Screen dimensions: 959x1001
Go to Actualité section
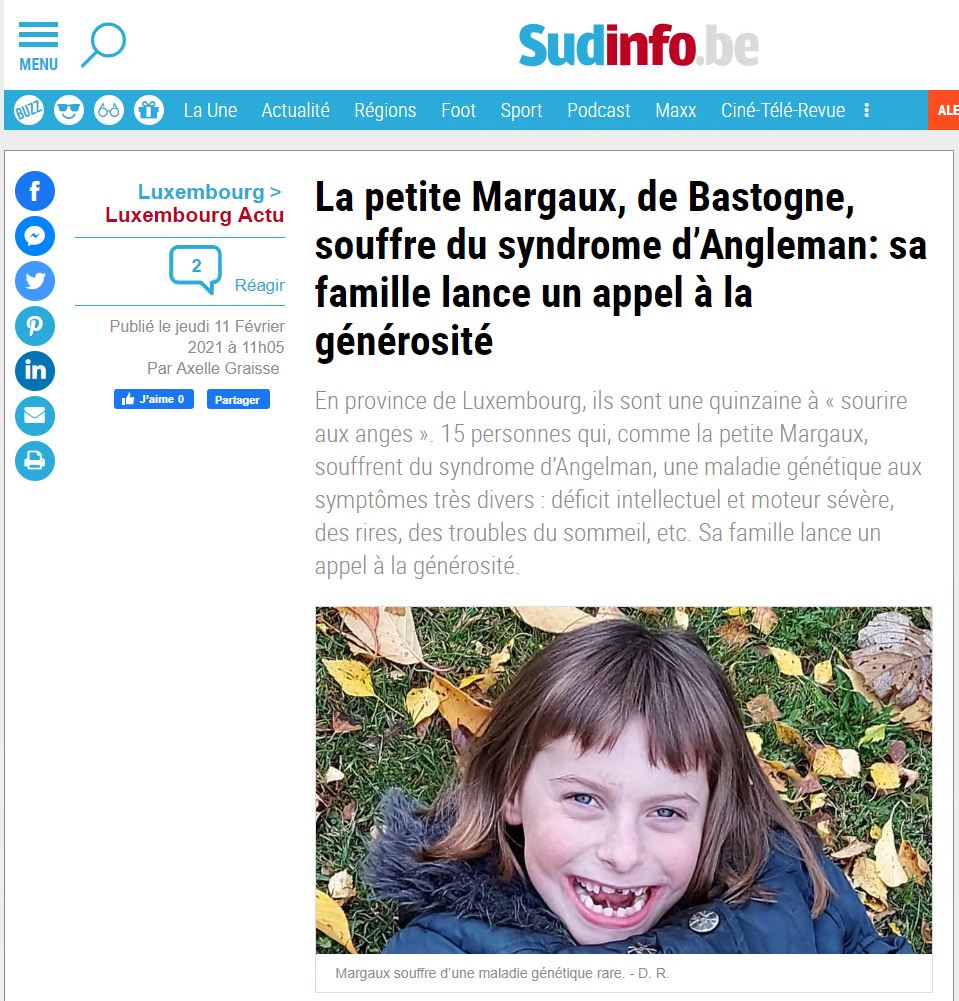[296, 110]
